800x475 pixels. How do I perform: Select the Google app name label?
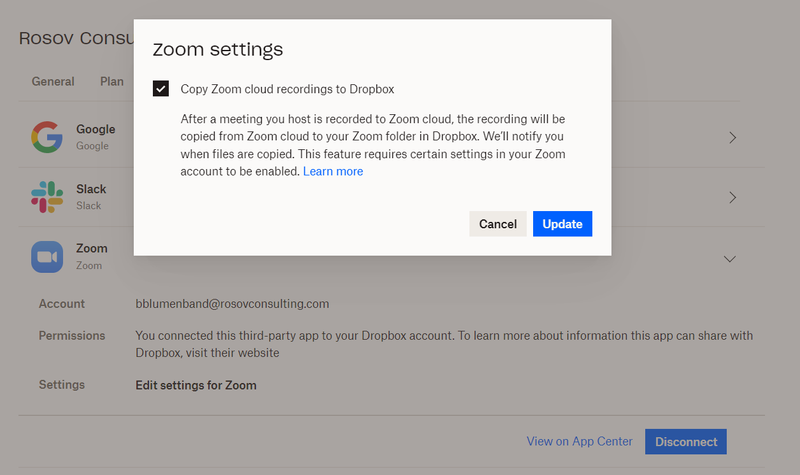click(x=95, y=129)
